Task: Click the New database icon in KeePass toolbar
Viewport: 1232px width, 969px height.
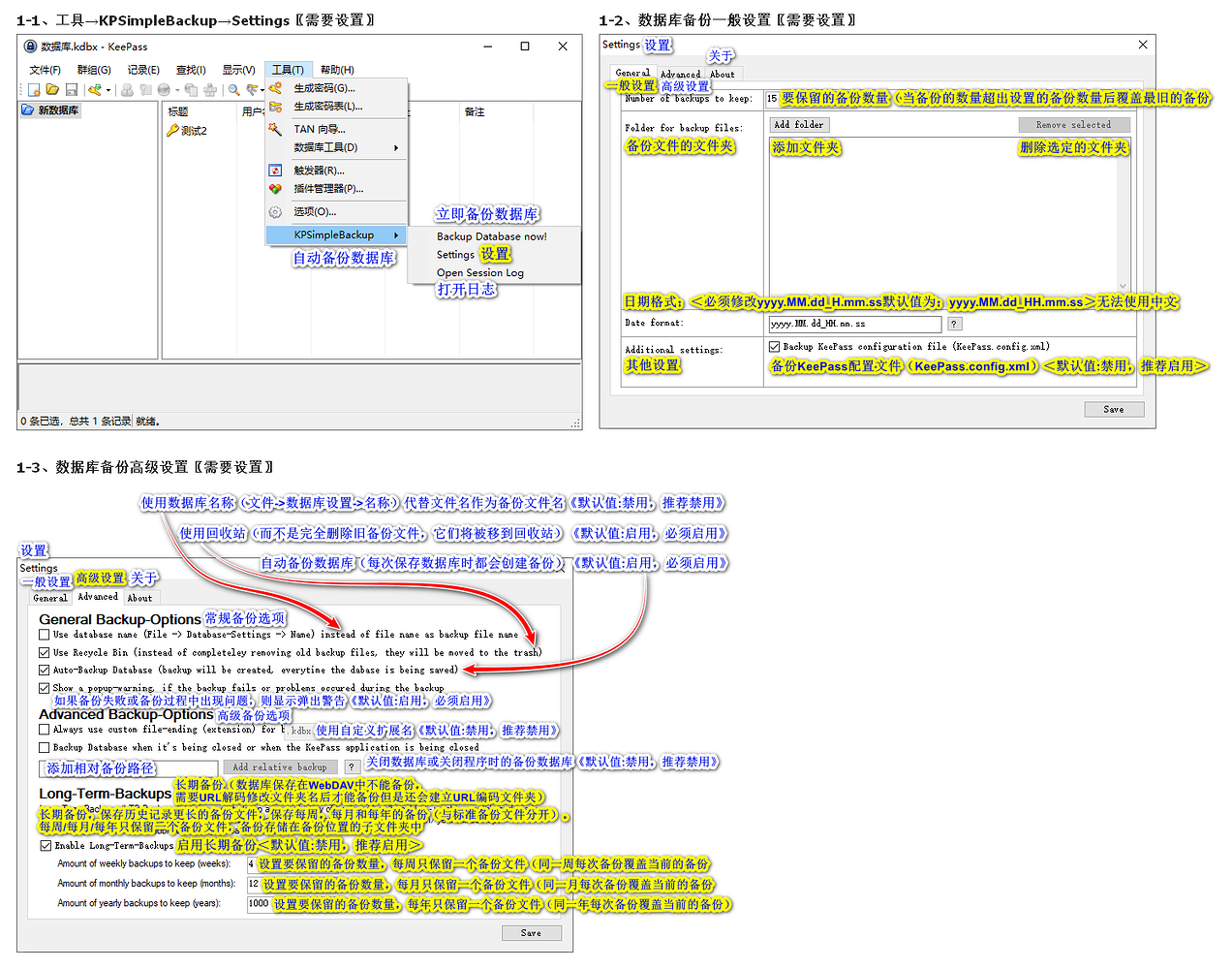Action: (34, 90)
